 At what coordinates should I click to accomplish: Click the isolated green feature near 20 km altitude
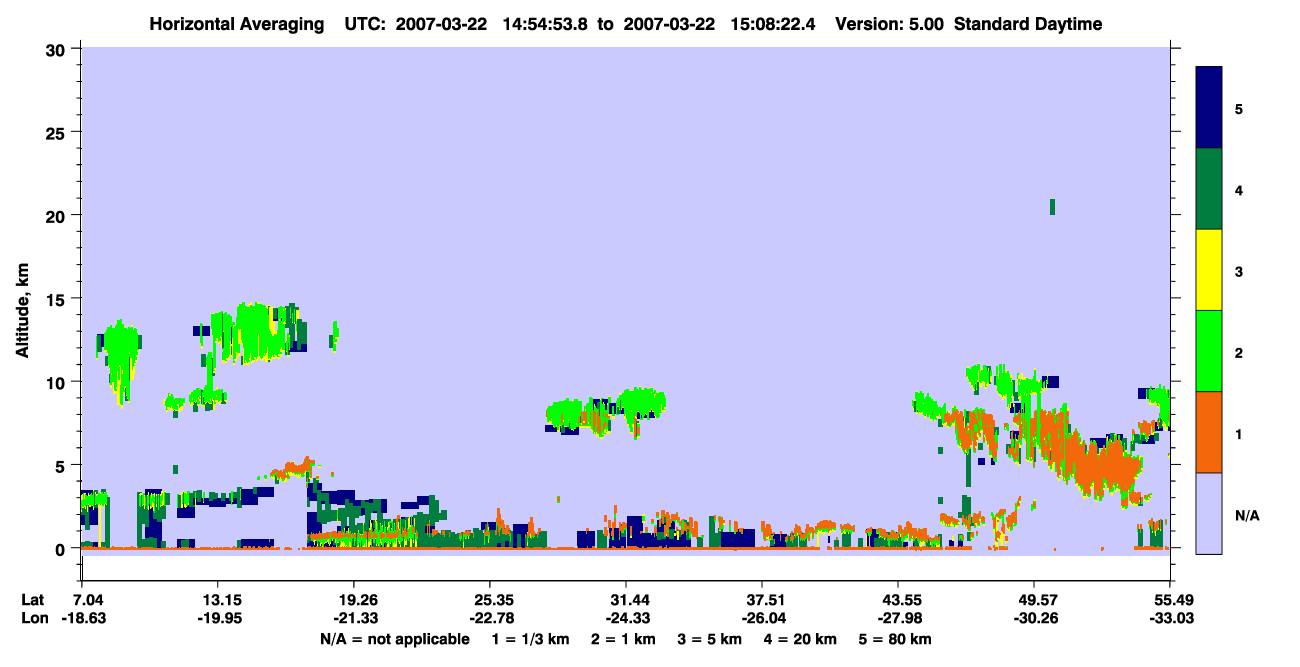point(1052,207)
